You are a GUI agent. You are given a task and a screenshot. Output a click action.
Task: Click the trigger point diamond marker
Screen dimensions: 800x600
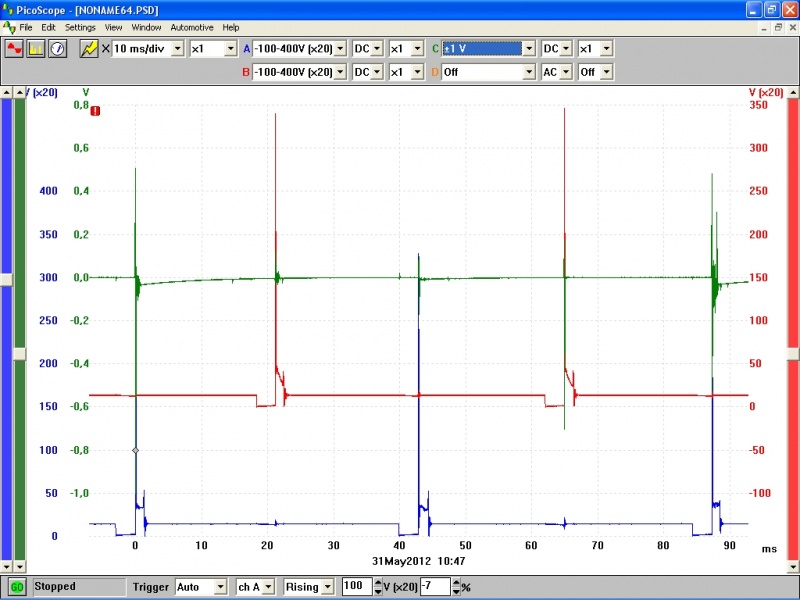[x=135, y=451]
